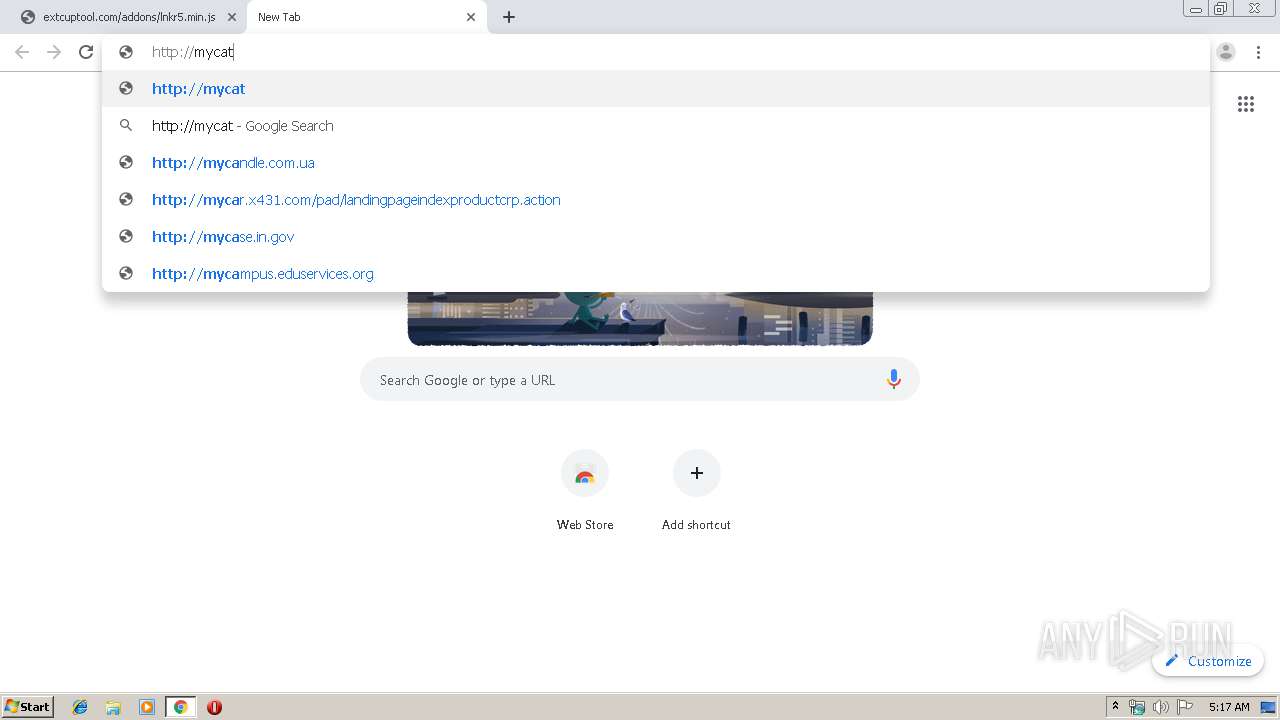Click the Add shortcut plus icon
Viewport: 1280px width, 720px height.
[697, 473]
